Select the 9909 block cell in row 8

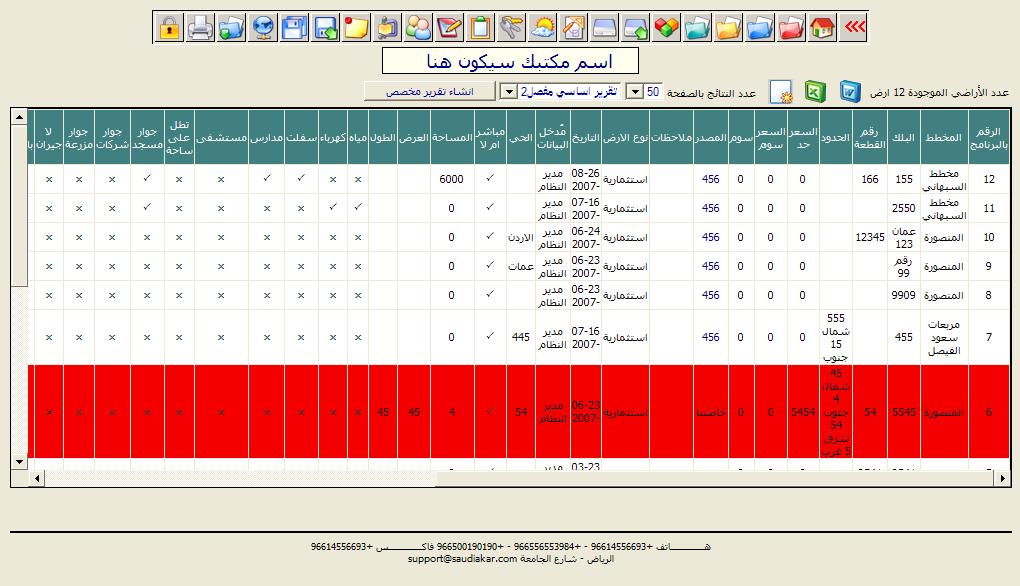(x=904, y=295)
